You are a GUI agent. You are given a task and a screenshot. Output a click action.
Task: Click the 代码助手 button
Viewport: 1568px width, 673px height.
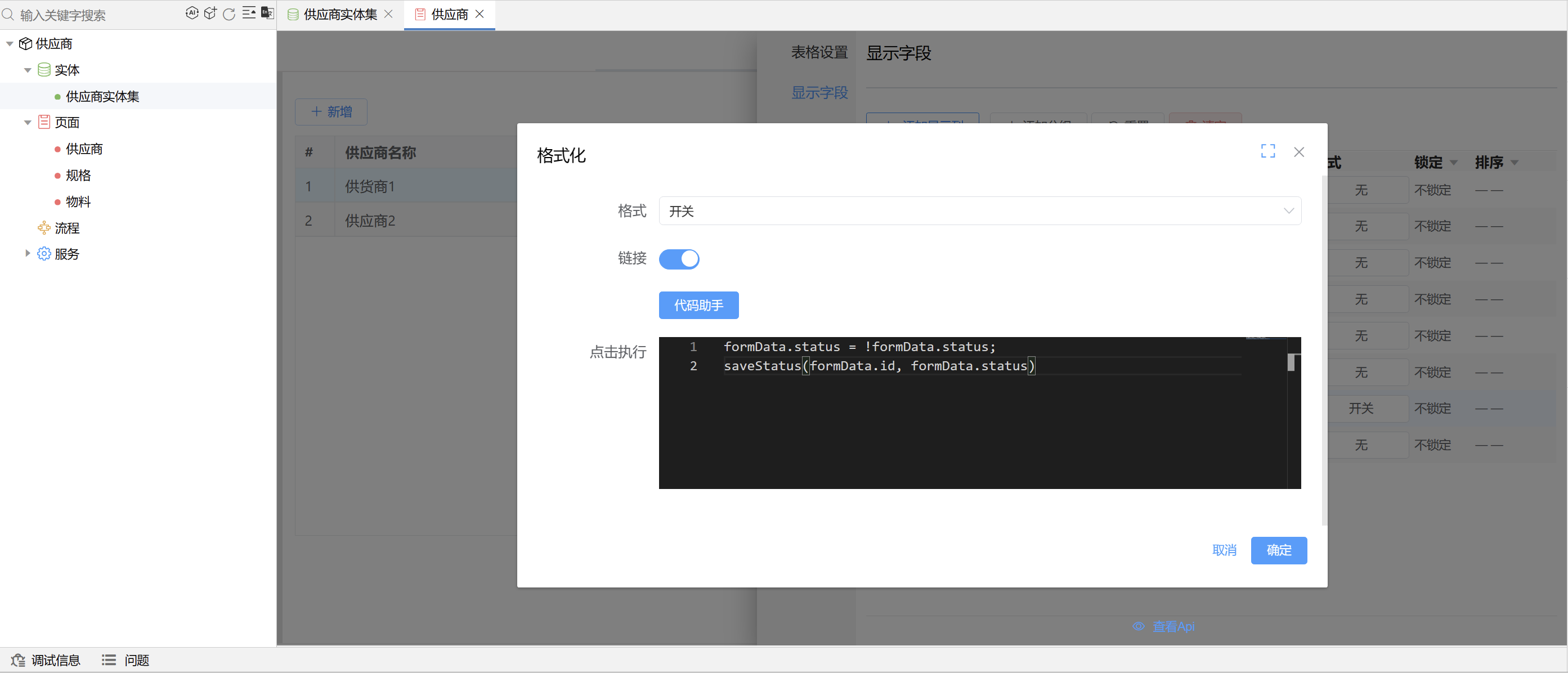[698, 306]
